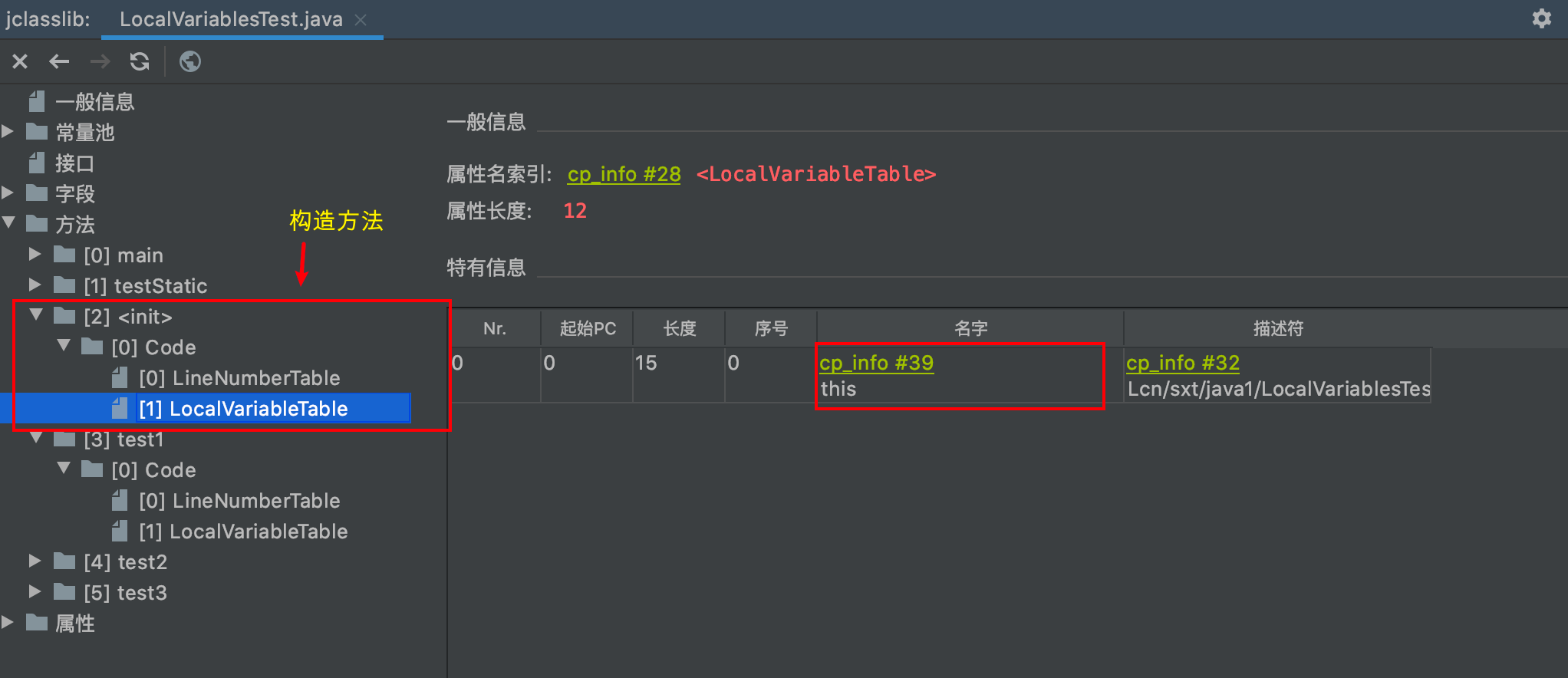Select the table cell with length 15

pos(679,374)
